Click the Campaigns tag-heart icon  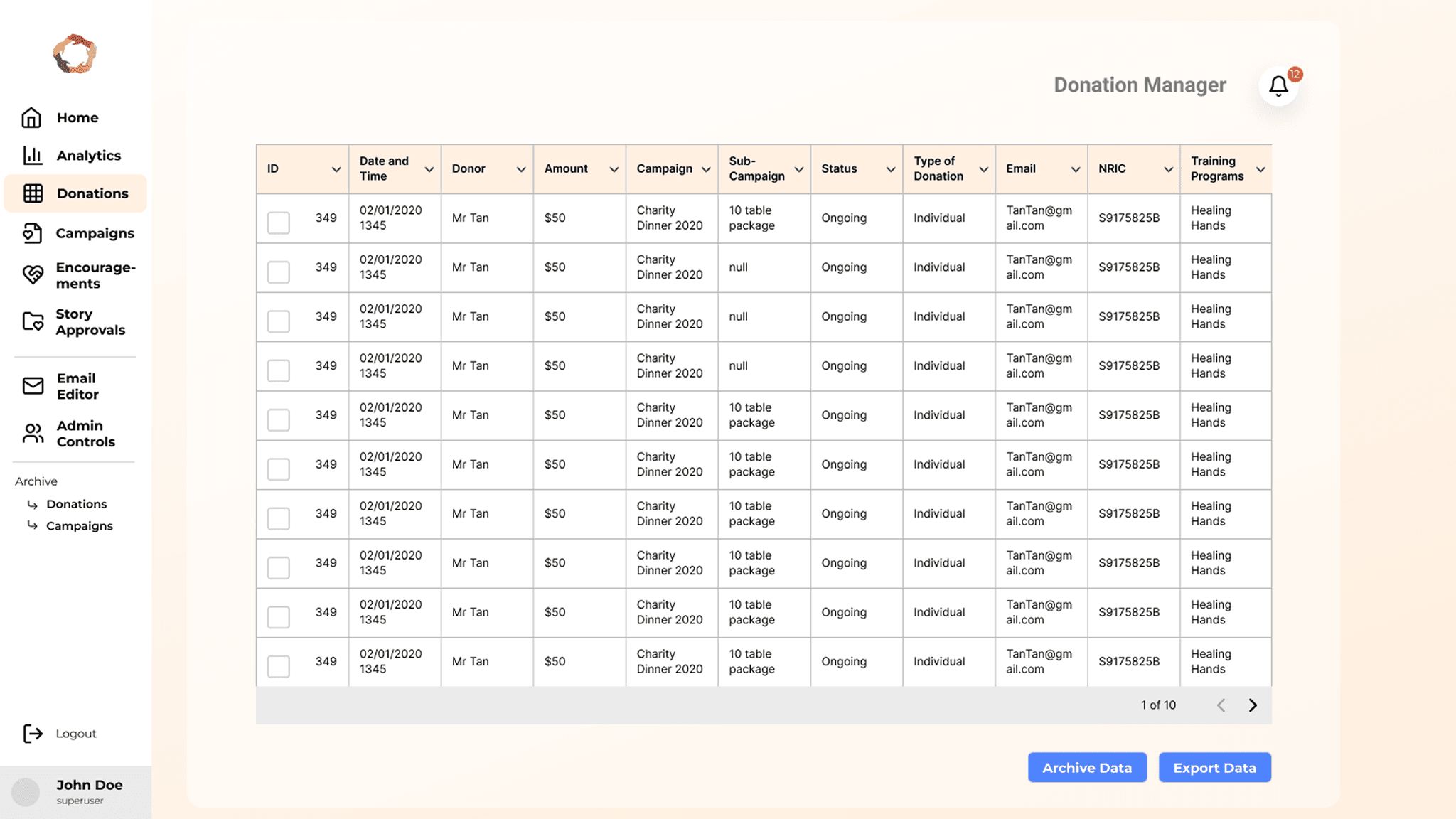(33, 233)
